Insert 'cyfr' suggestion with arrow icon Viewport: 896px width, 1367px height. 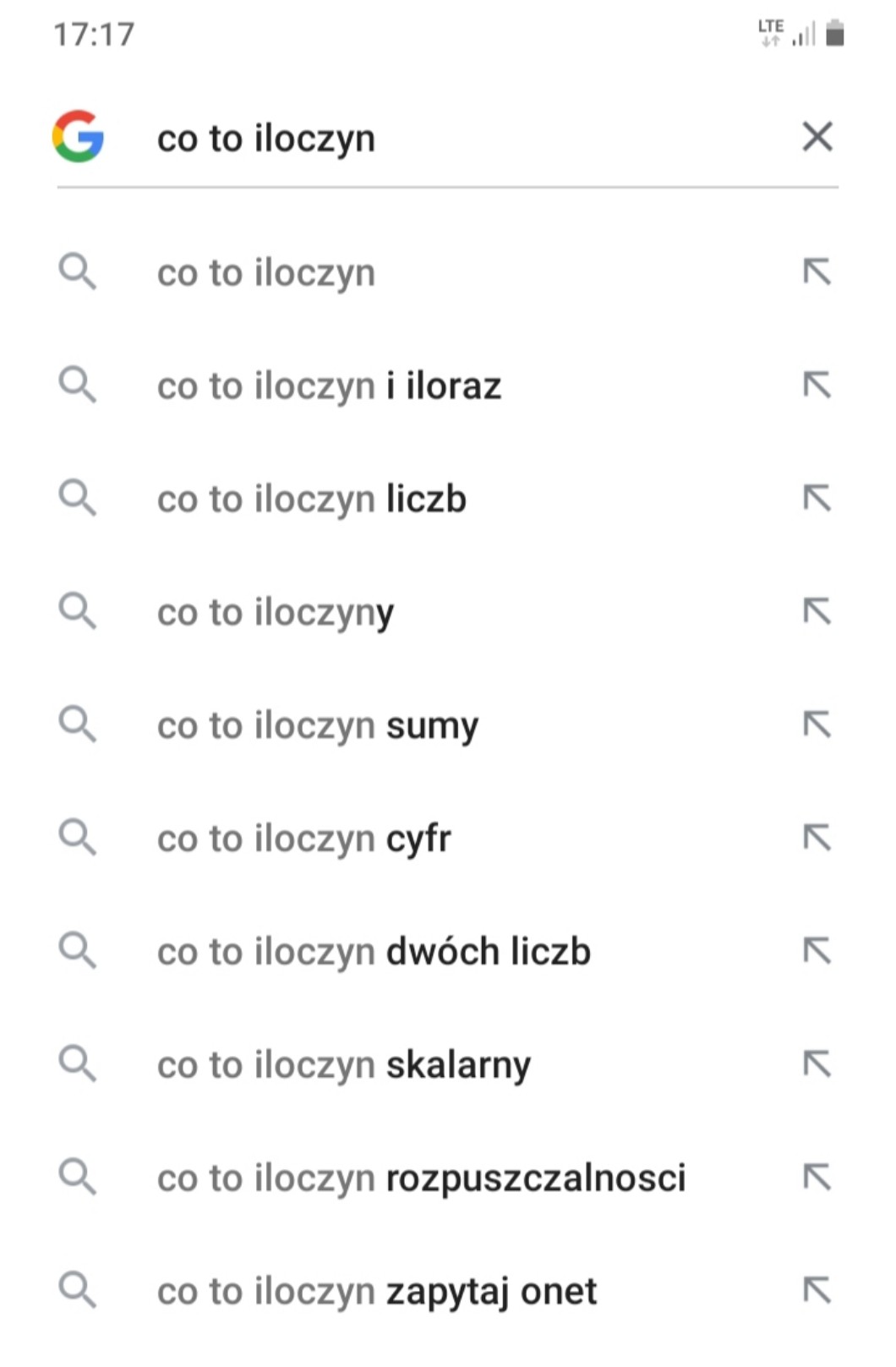pyautogui.click(x=817, y=838)
